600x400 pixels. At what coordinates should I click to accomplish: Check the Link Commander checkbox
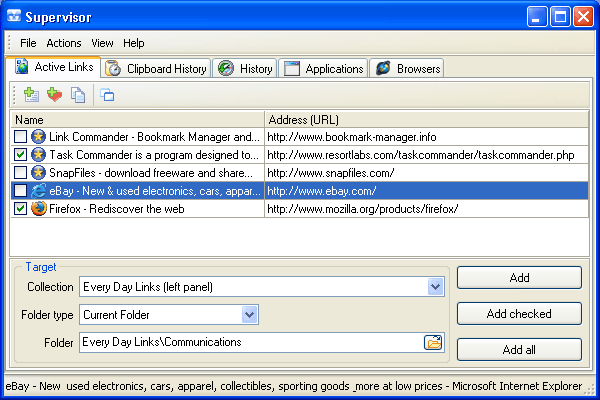pyautogui.click(x=20, y=137)
